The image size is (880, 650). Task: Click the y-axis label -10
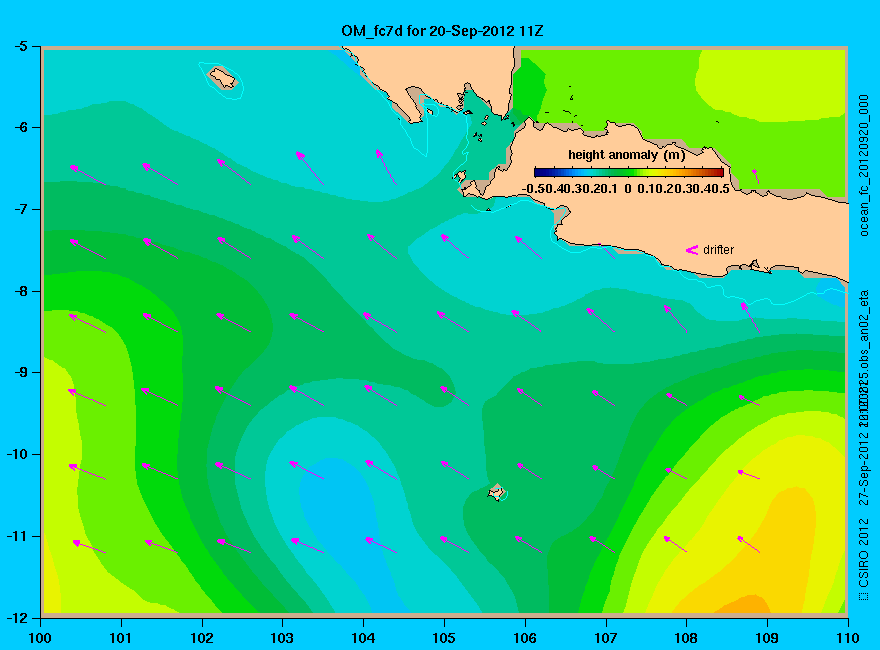16,454
